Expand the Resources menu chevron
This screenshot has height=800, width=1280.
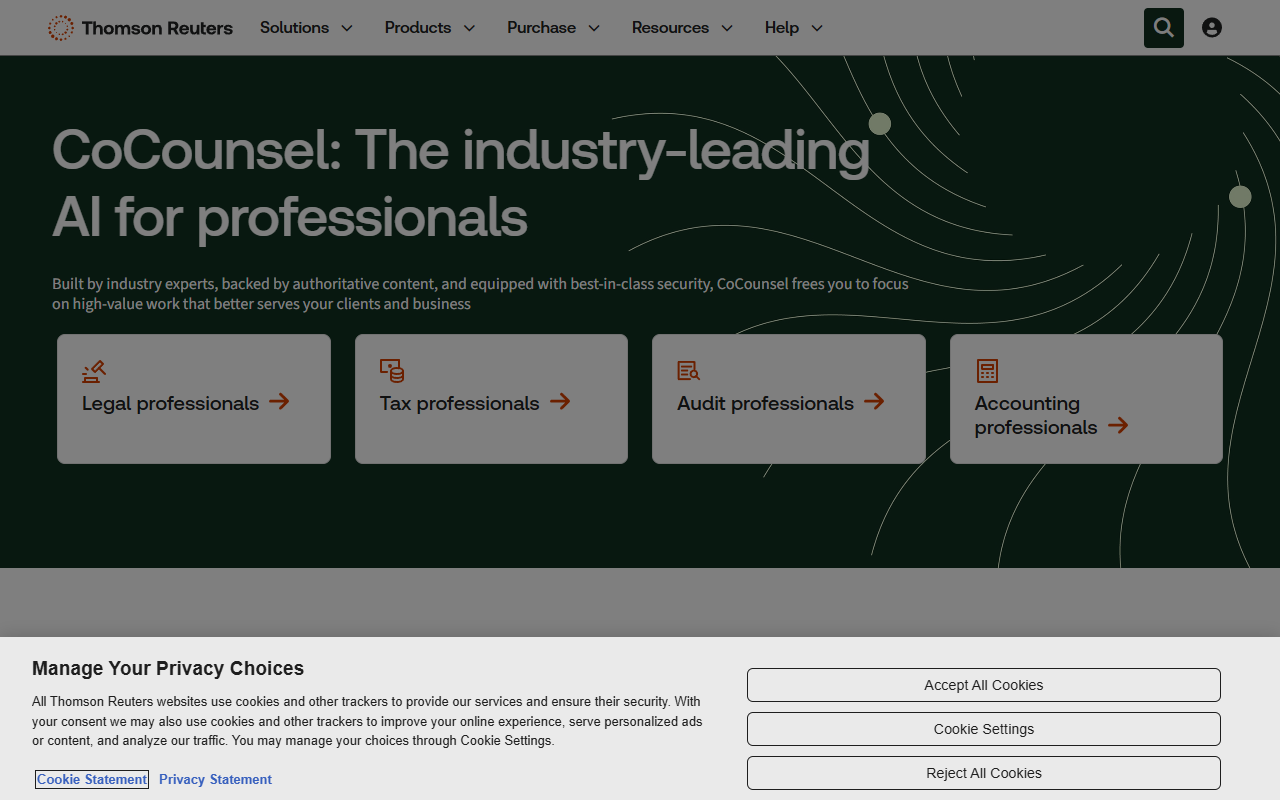(727, 28)
